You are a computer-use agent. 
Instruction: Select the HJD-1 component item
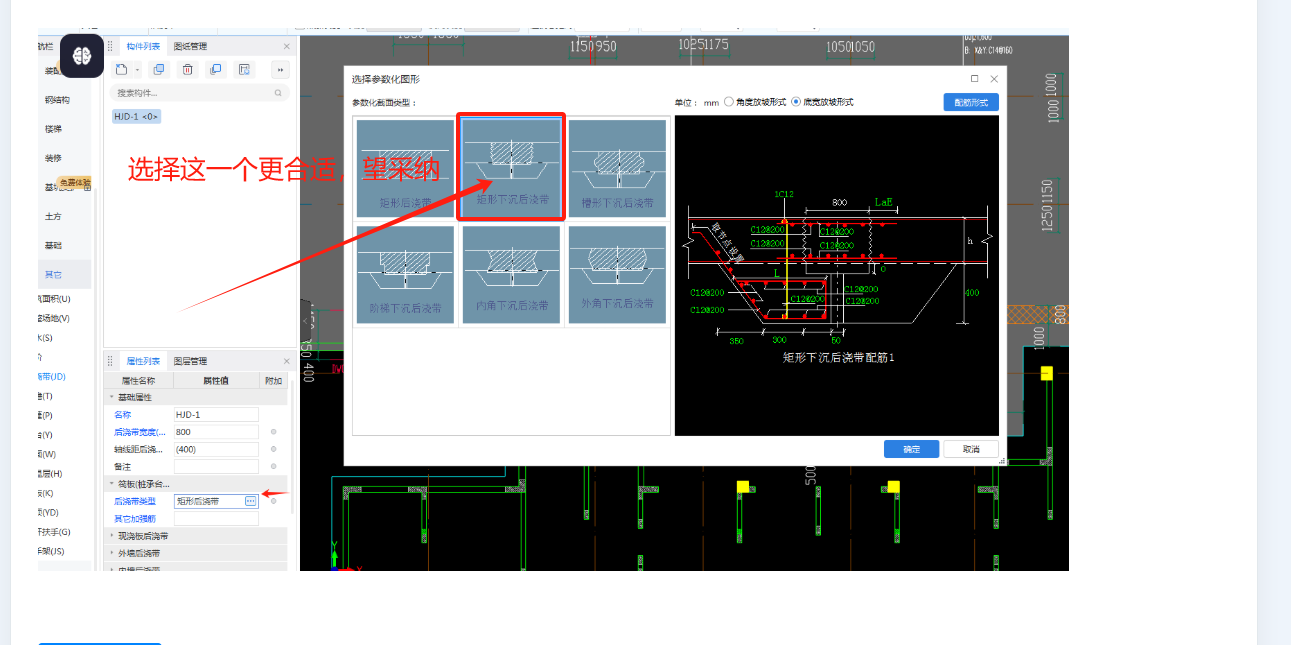coord(136,116)
